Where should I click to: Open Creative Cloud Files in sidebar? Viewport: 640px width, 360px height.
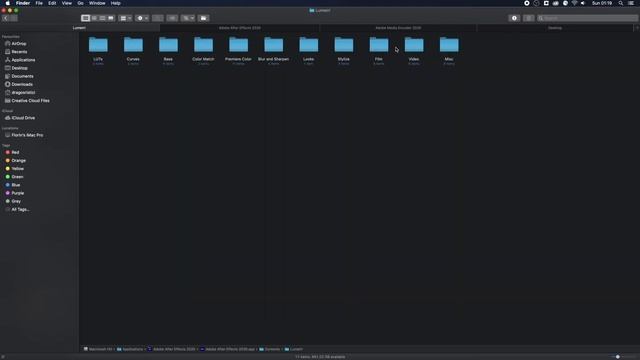(x=30, y=101)
